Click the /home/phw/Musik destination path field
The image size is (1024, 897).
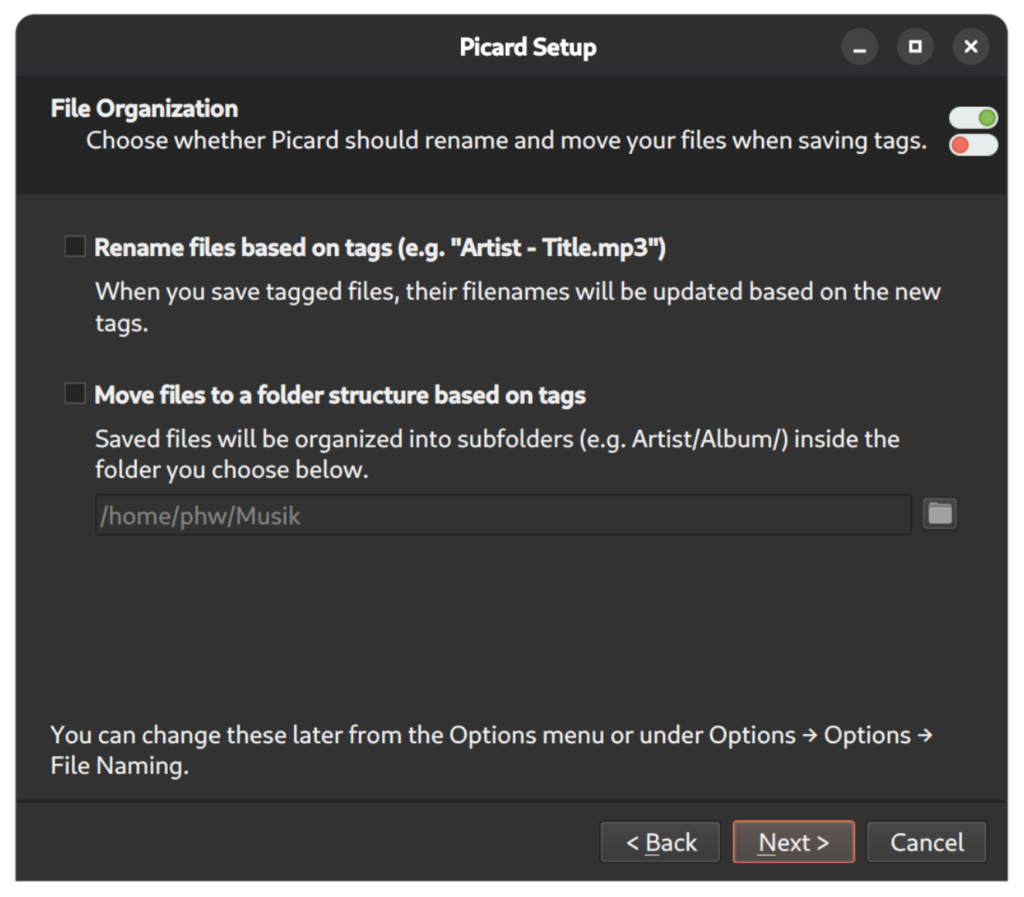pos(503,515)
